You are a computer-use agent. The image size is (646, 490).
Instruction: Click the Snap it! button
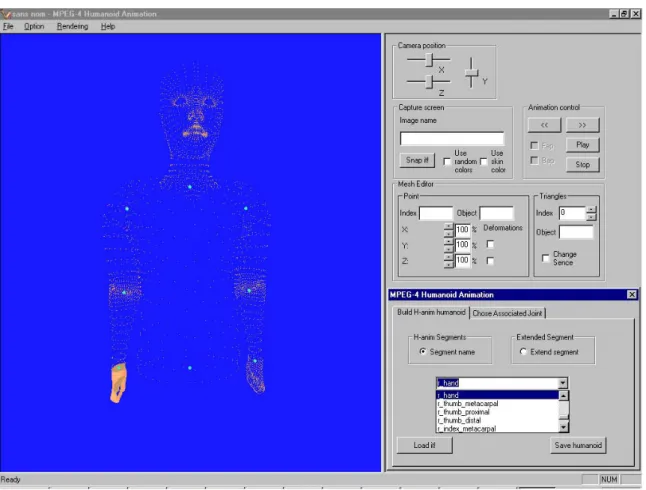coord(417,160)
